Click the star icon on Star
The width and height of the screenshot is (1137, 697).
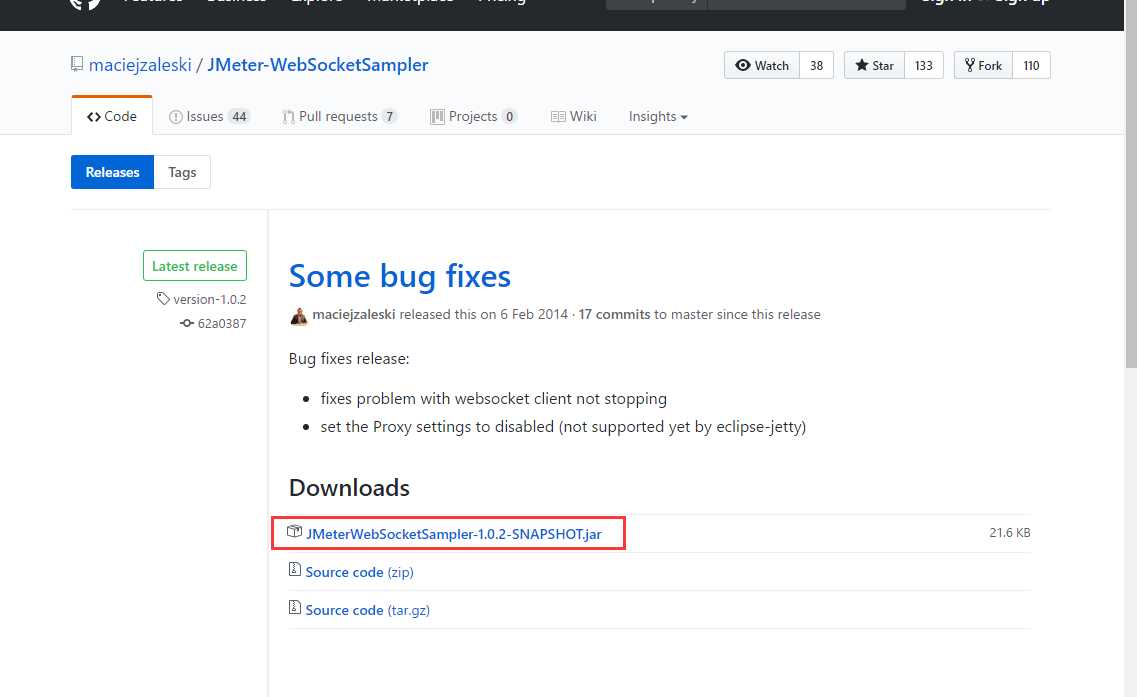click(x=861, y=65)
